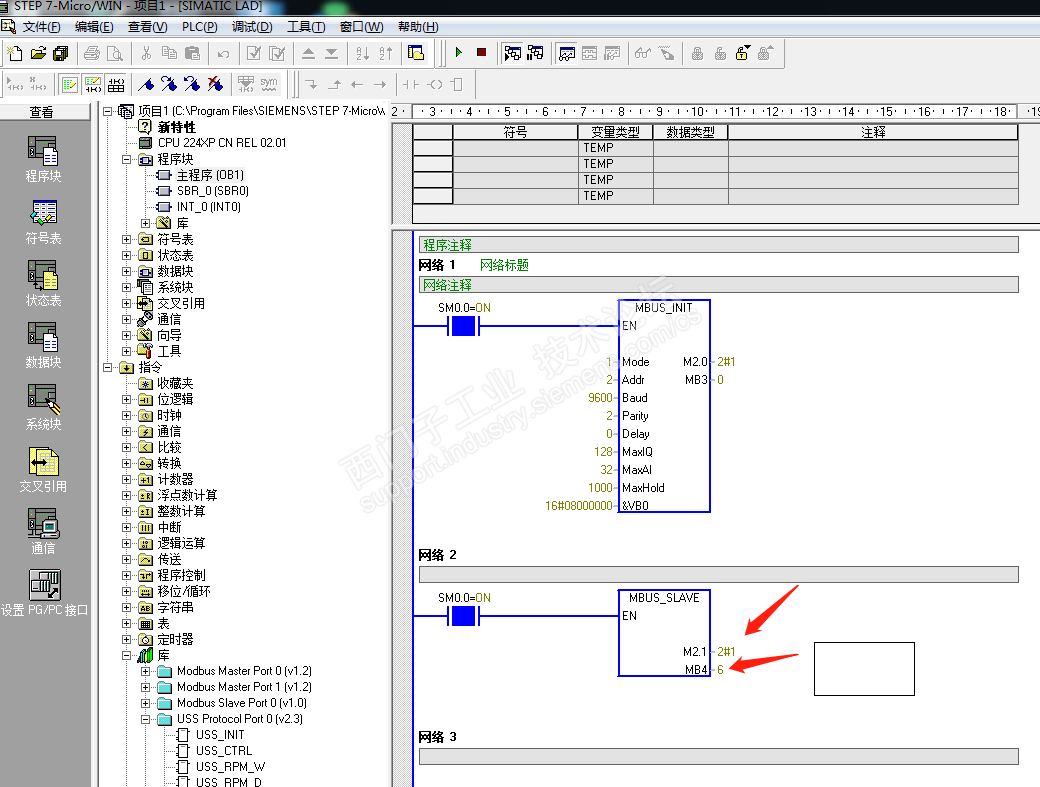This screenshot has width=1040, height=787.
Task: Expand Modbus Slave Port 0 library
Action: [145, 703]
